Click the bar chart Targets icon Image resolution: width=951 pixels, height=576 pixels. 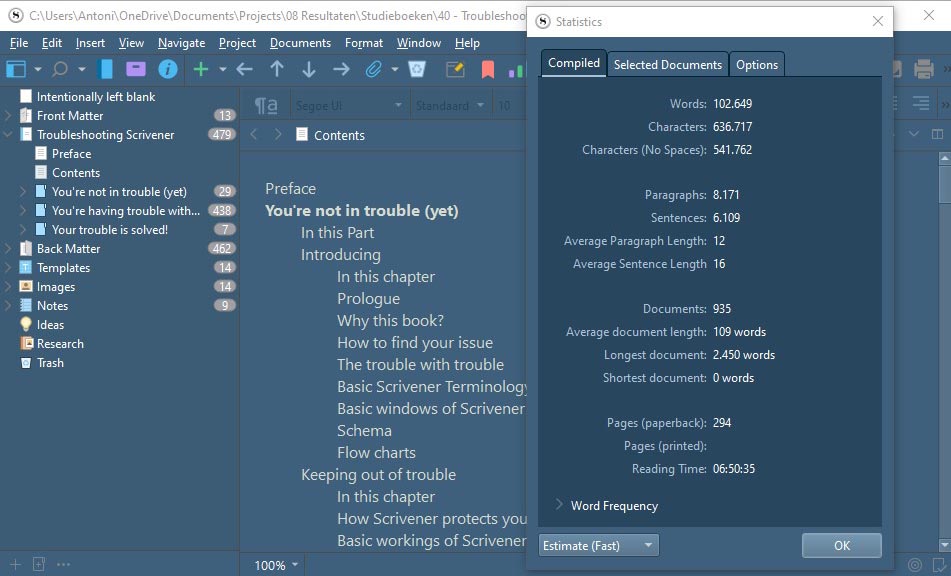coord(516,70)
